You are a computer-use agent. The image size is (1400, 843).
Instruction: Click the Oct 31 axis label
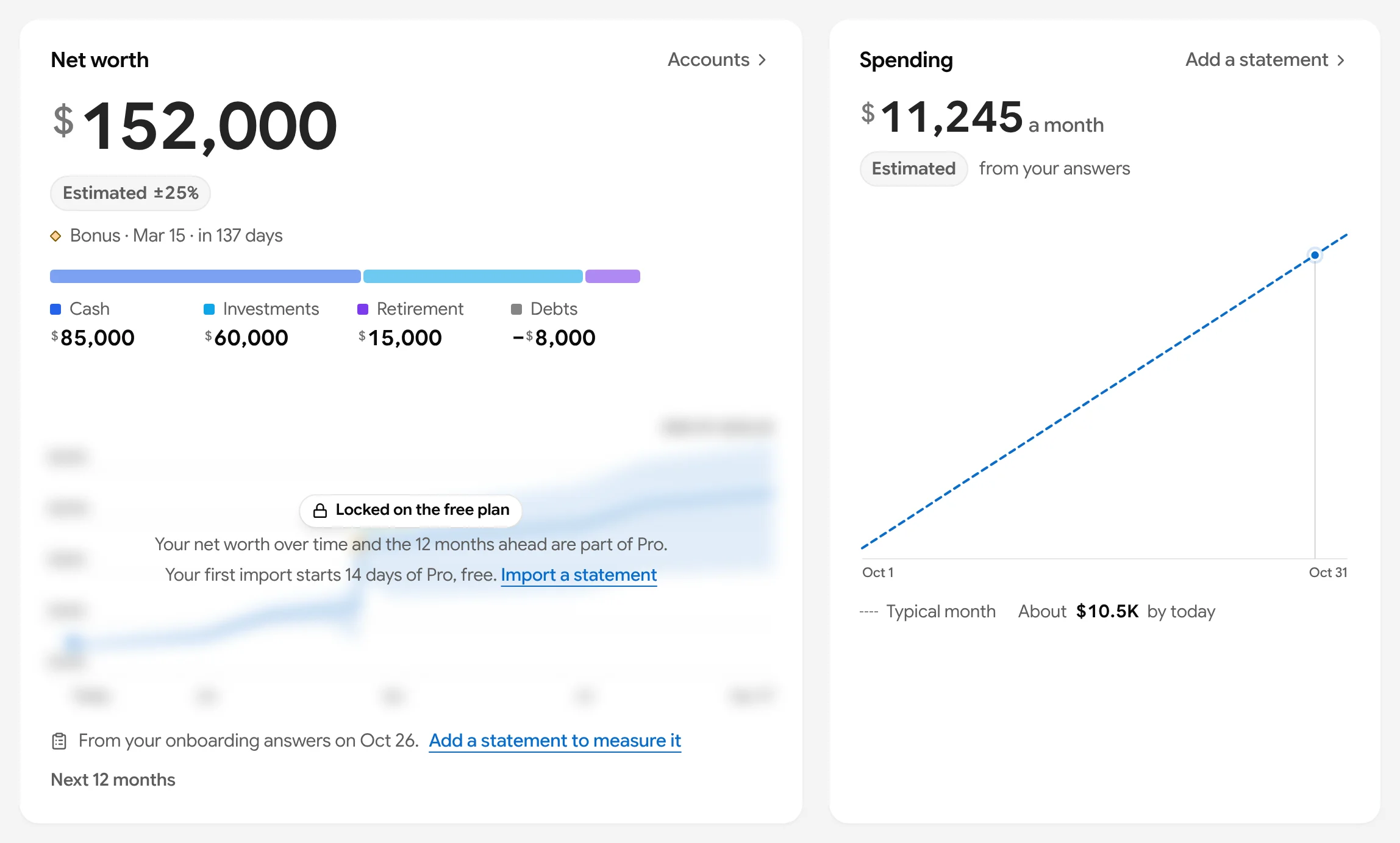click(x=1328, y=573)
